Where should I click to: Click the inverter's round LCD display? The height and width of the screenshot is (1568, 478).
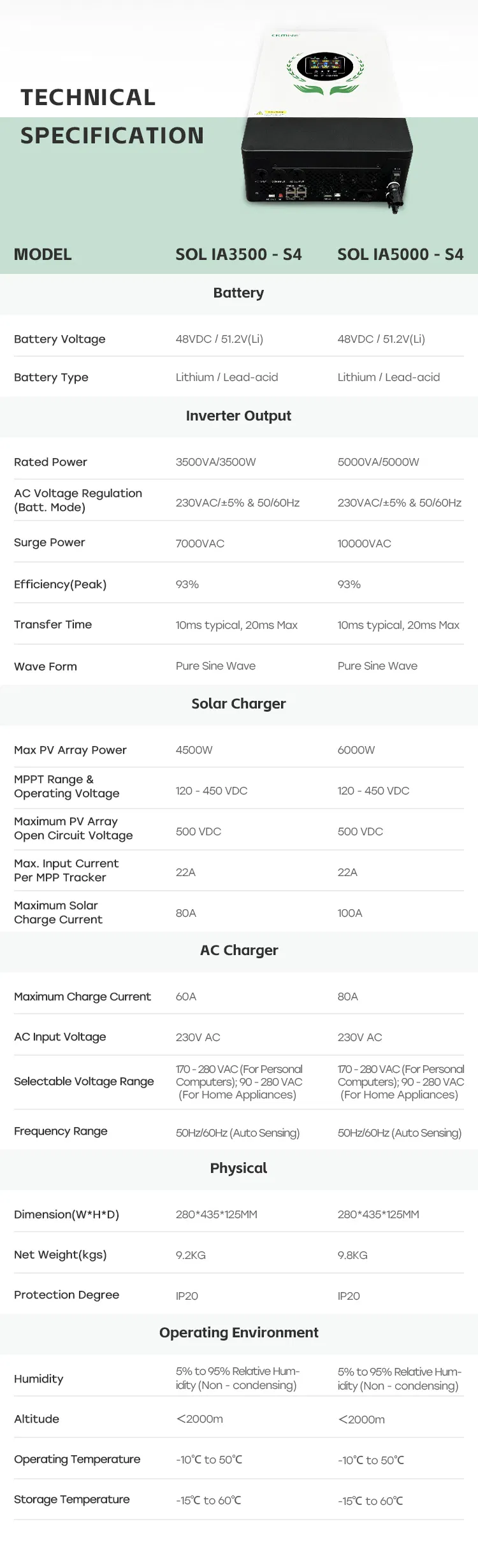coord(325,65)
